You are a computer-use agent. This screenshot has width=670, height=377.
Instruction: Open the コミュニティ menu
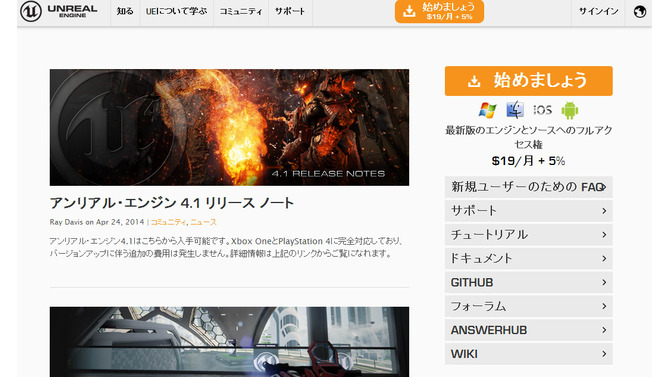241,12
